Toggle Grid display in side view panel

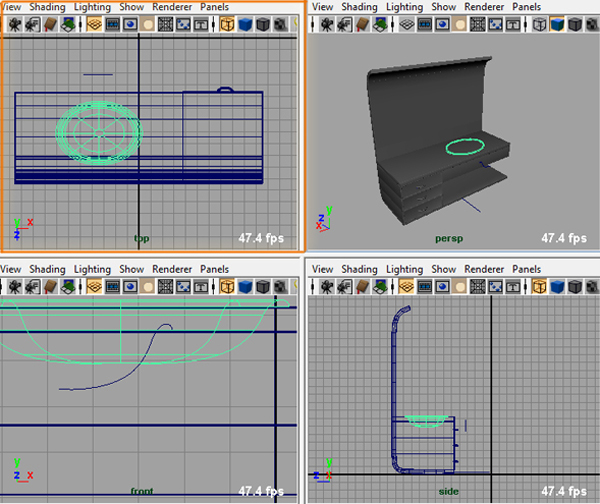point(406,287)
